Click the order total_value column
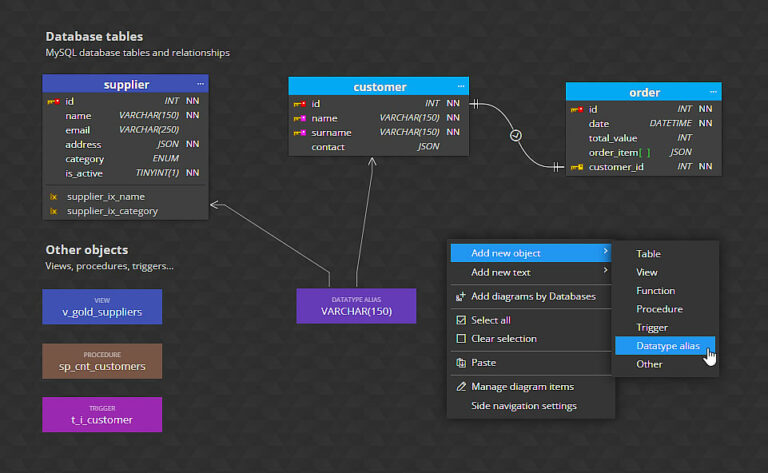768x473 pixels. [644, 138]
